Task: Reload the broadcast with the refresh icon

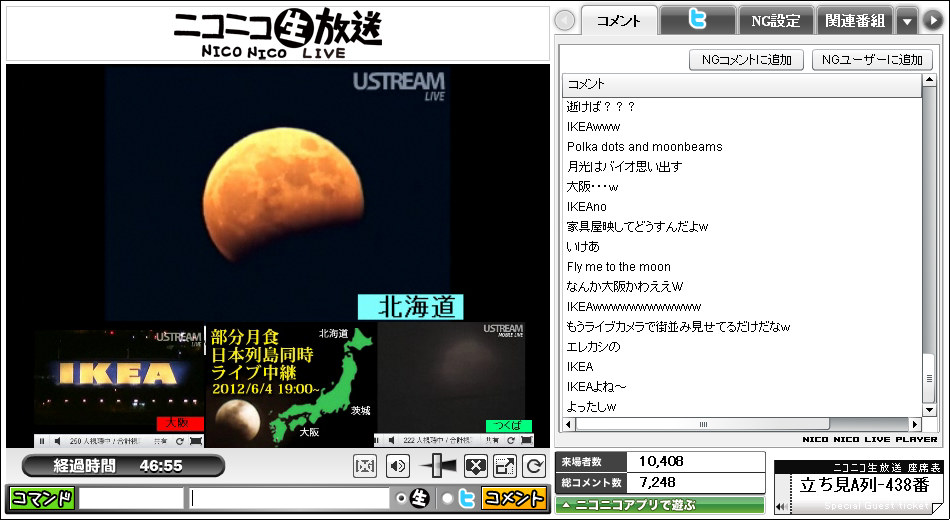Action: (534, 466)
